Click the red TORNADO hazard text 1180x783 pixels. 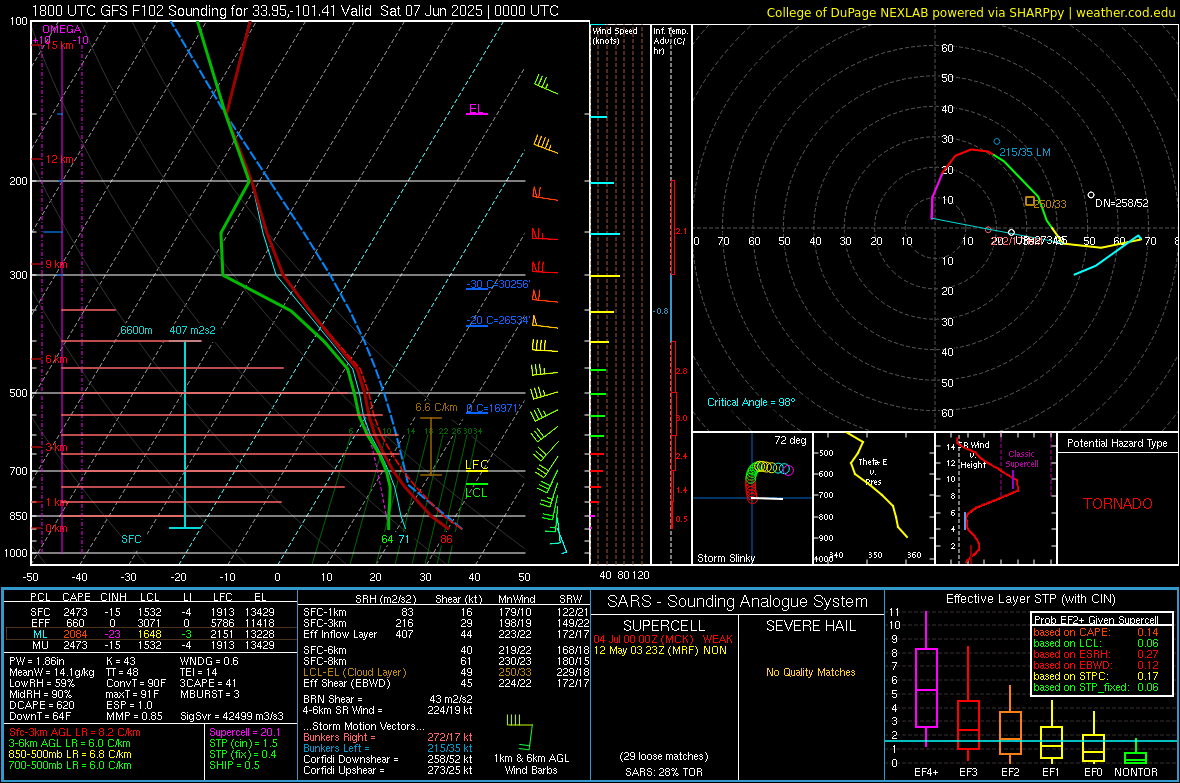(1118, 504)
